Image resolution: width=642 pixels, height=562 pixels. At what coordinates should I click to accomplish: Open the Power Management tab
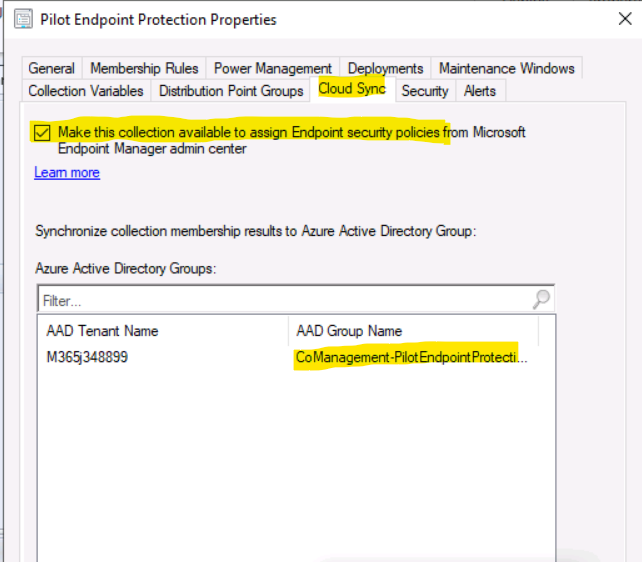click(x=273, y=68)
